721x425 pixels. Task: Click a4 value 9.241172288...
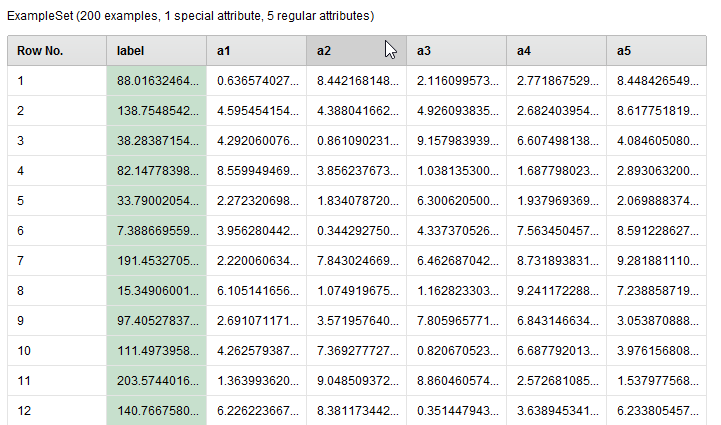(x=556, y=291)
